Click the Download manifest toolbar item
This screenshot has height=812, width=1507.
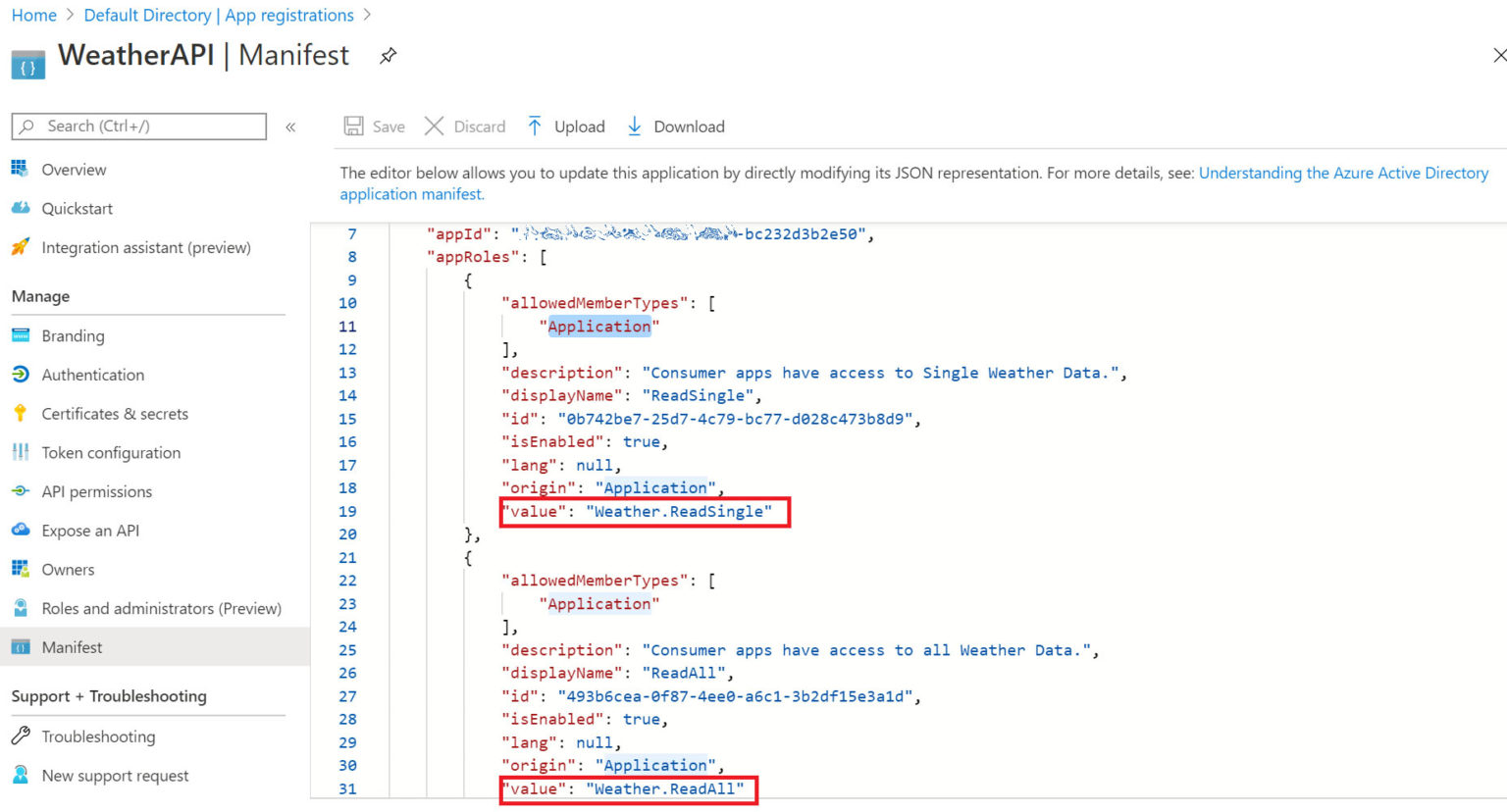674,126
